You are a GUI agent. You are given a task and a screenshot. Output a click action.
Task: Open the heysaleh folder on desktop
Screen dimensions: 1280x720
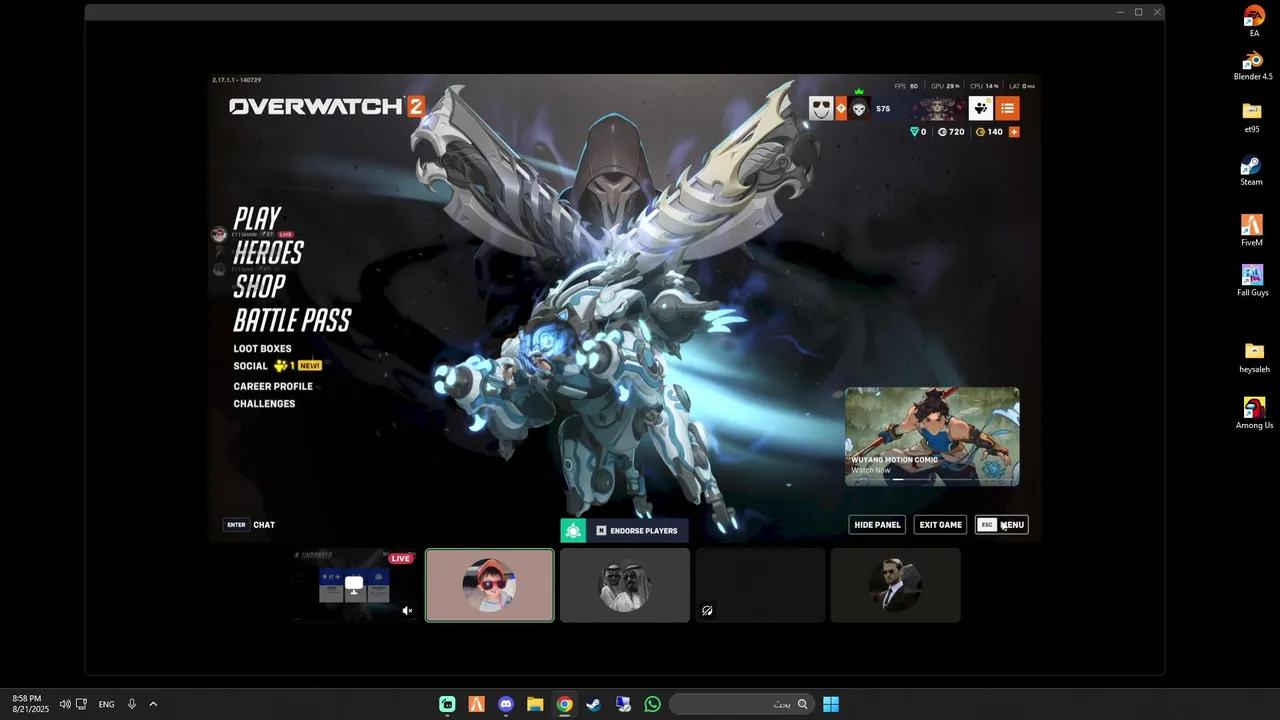point(1254,357)
